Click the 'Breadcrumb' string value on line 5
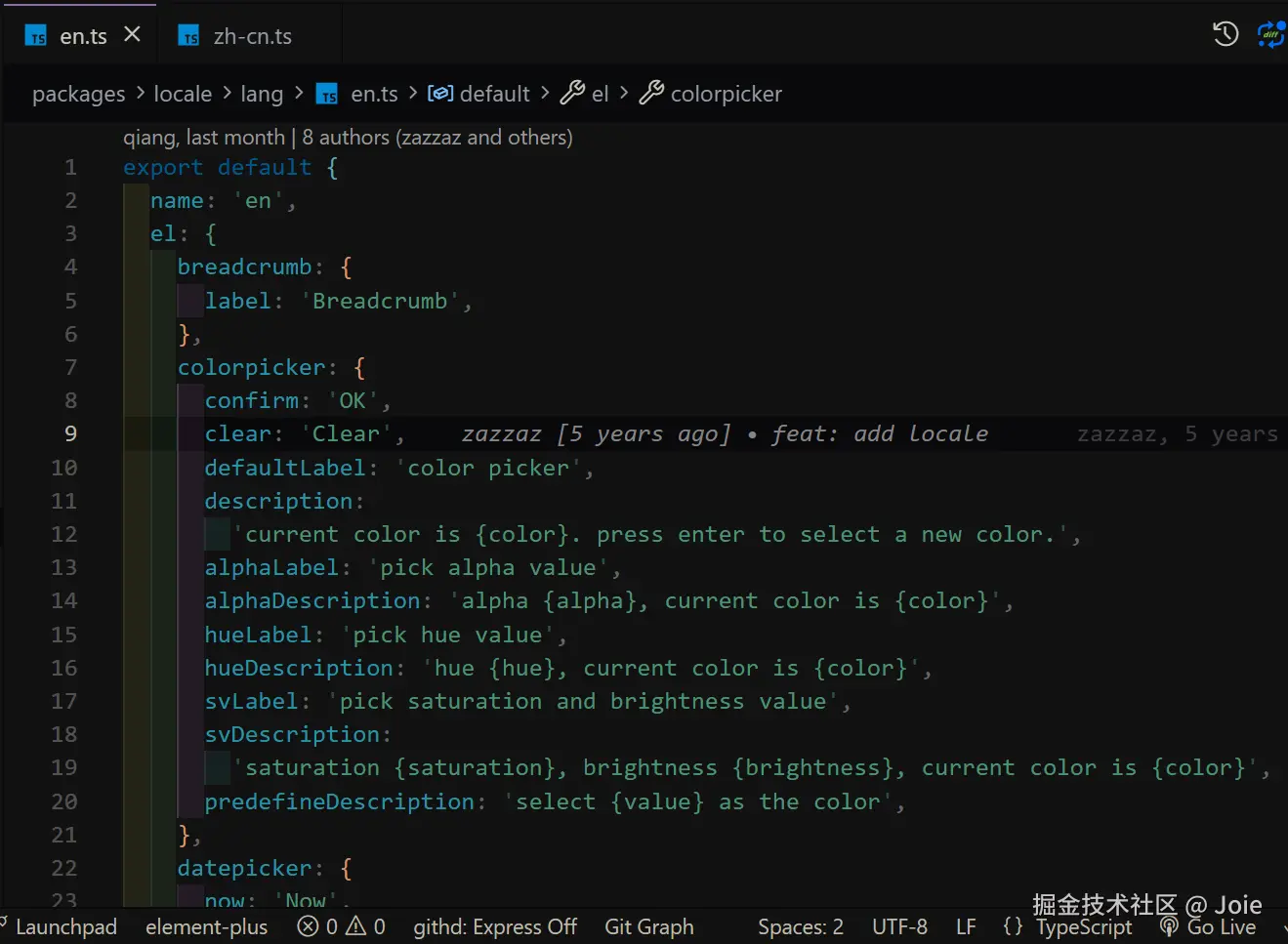 pos(380,301)
